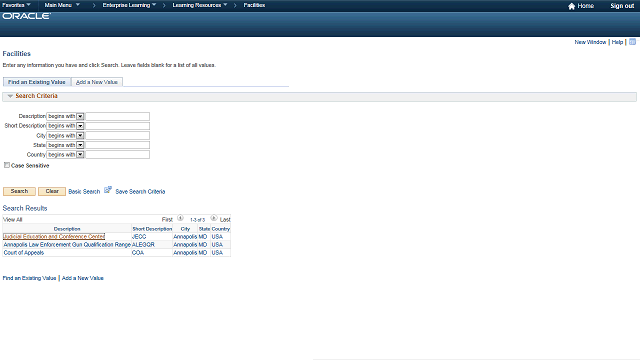Click Annapolis in the JECC row

[x=185, y=236]
